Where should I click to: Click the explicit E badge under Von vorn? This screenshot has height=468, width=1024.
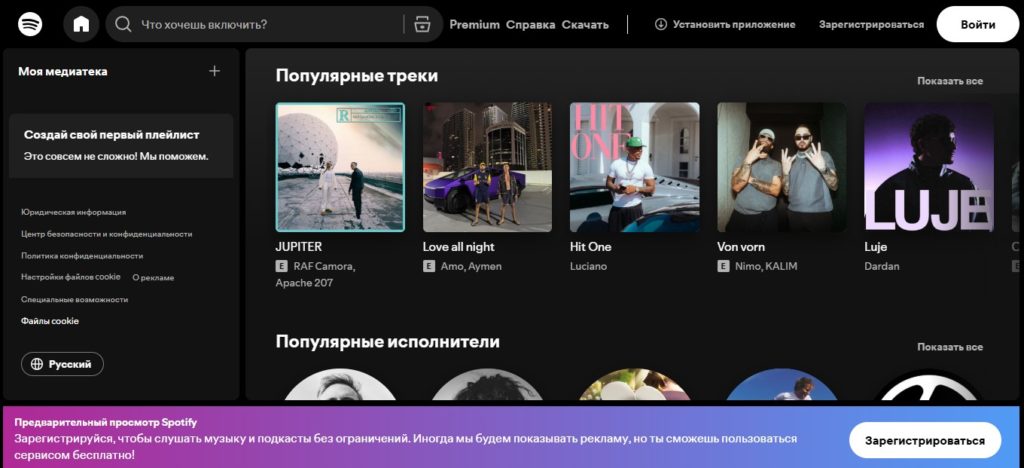pos(723,266)
